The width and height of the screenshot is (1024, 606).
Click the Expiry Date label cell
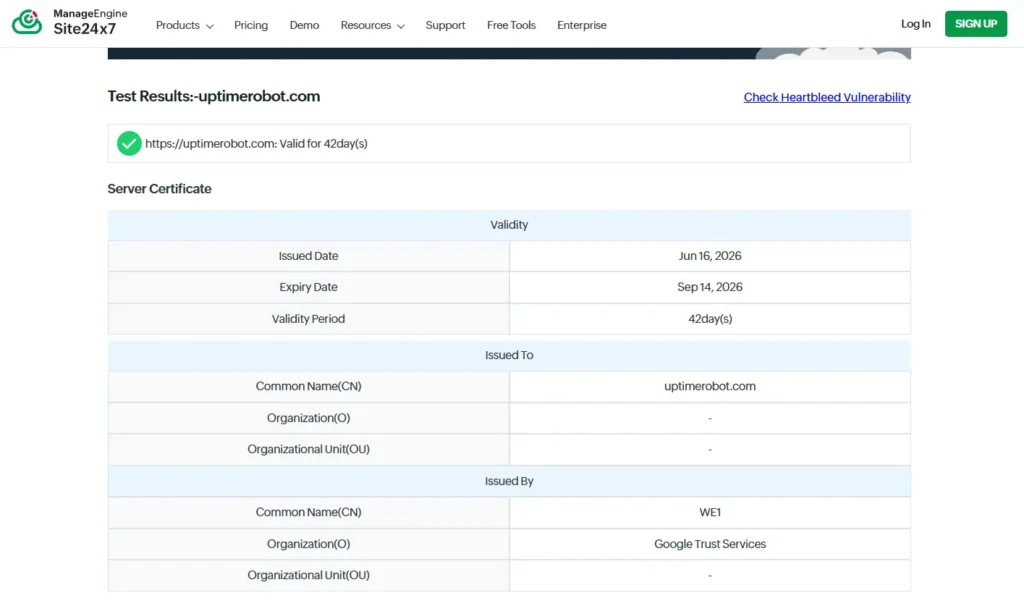click(308, 287)
